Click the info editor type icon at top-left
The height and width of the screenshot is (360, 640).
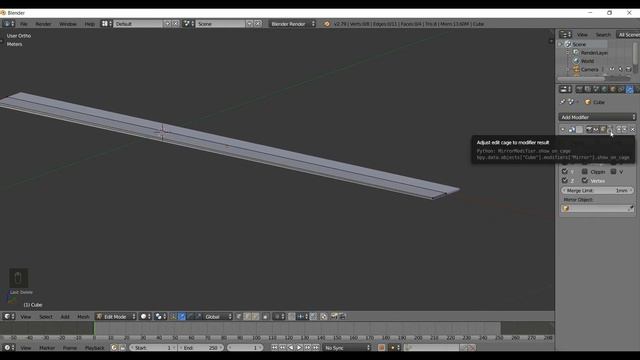[8, 24]
